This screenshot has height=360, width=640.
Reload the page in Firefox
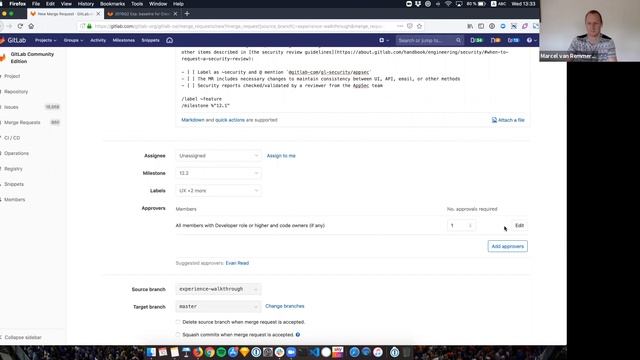20,26
